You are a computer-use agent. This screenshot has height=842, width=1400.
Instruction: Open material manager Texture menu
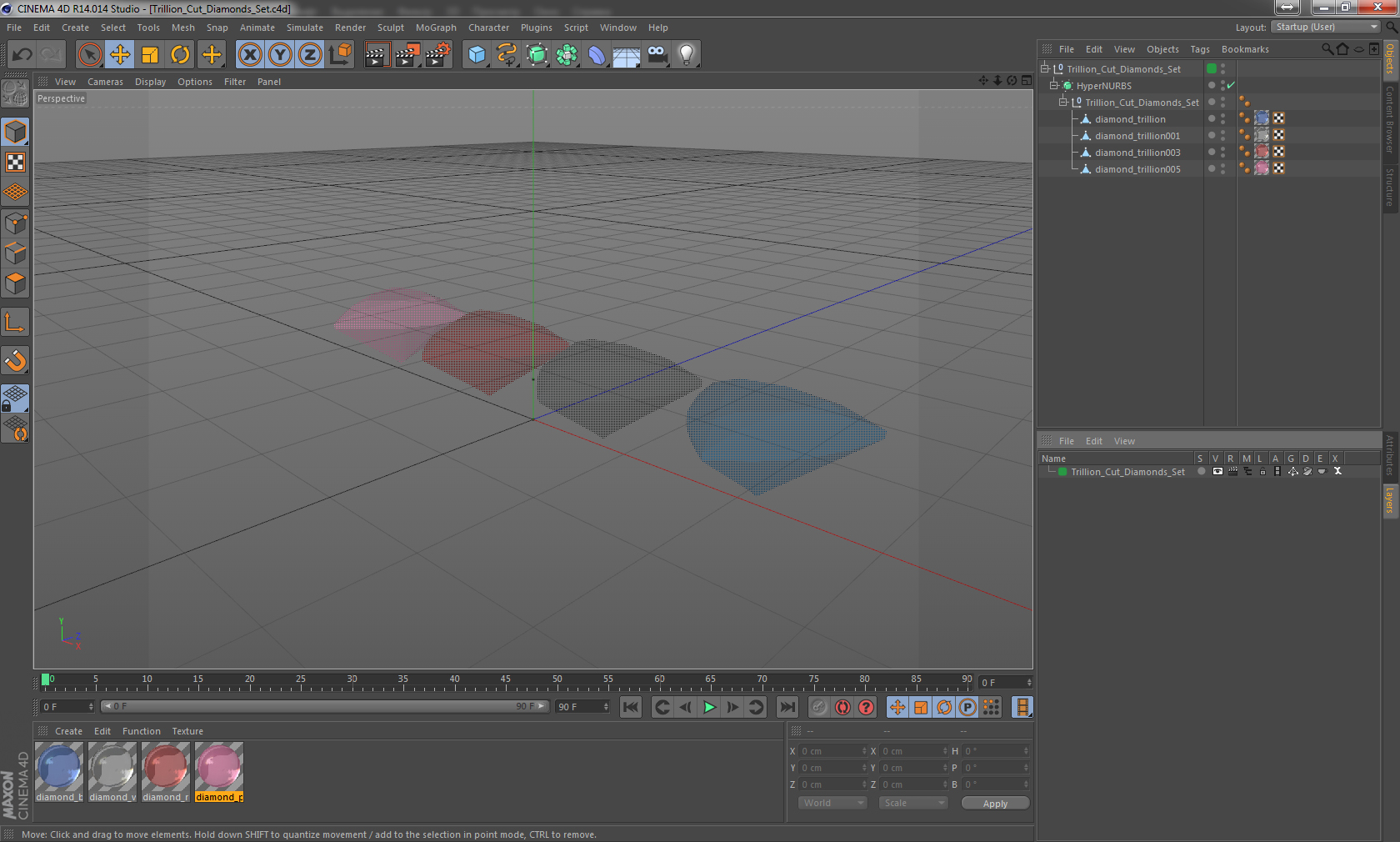187,731
